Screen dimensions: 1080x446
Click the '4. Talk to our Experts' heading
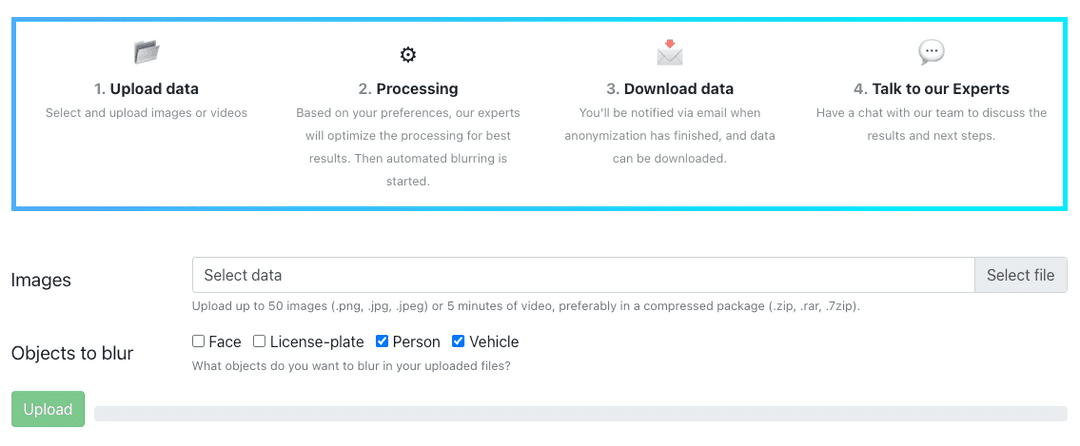931,89
